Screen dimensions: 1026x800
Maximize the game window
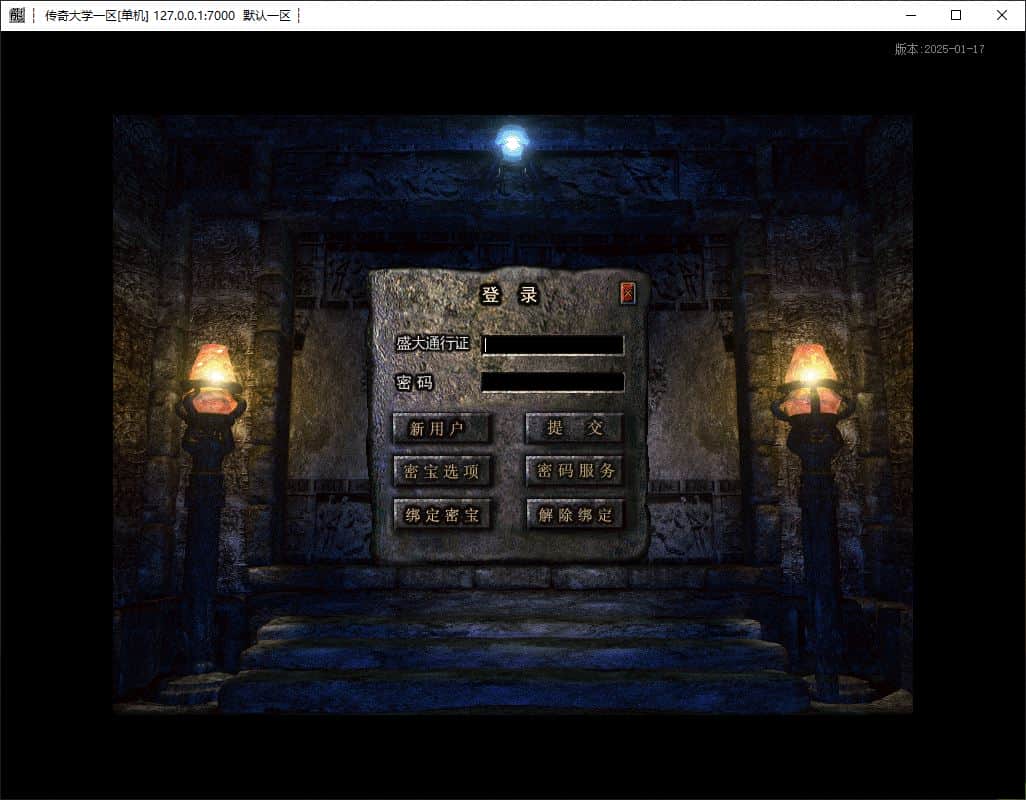point(956,15)
